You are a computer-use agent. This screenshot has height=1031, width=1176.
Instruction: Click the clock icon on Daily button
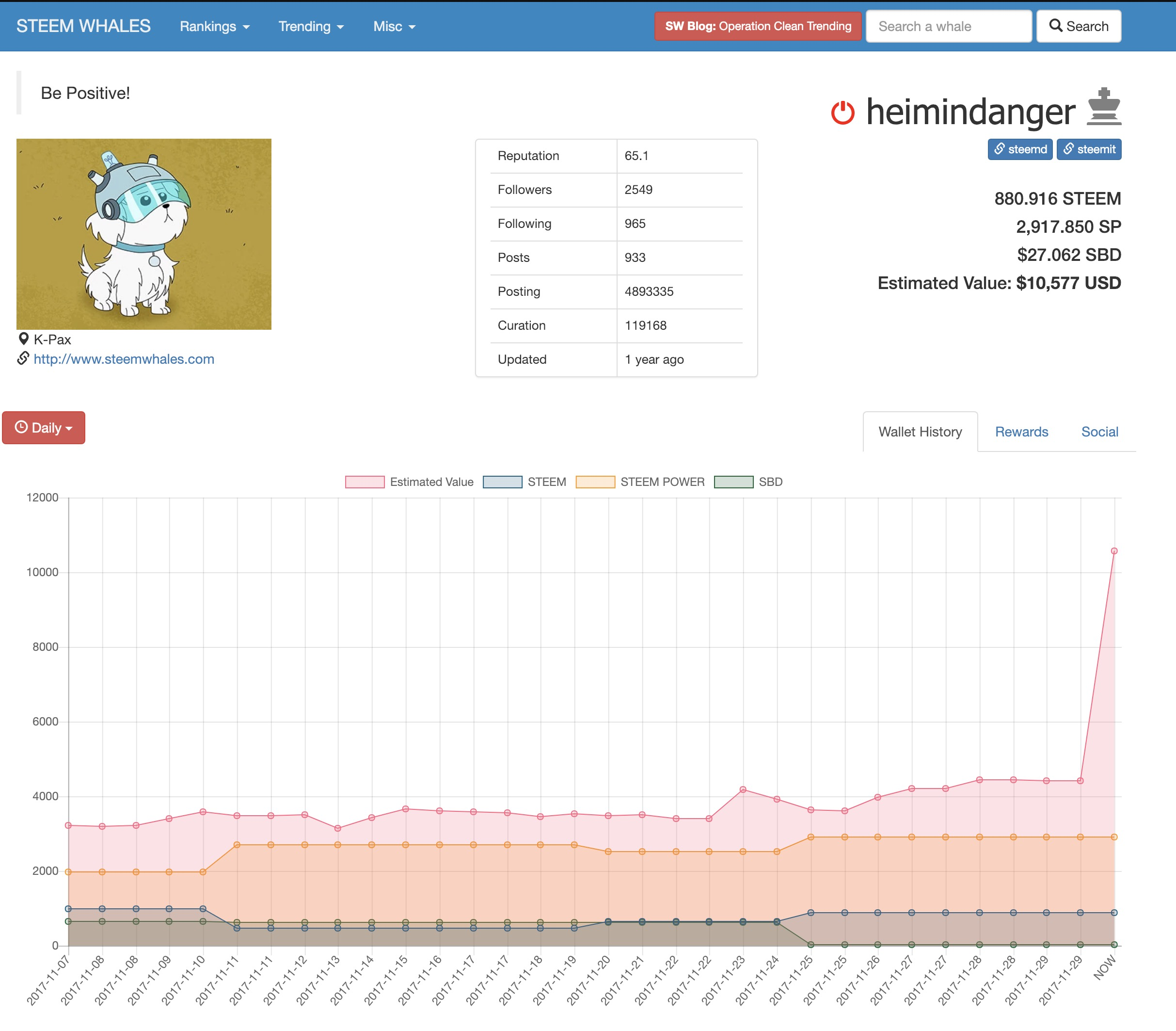coord(21,427)
